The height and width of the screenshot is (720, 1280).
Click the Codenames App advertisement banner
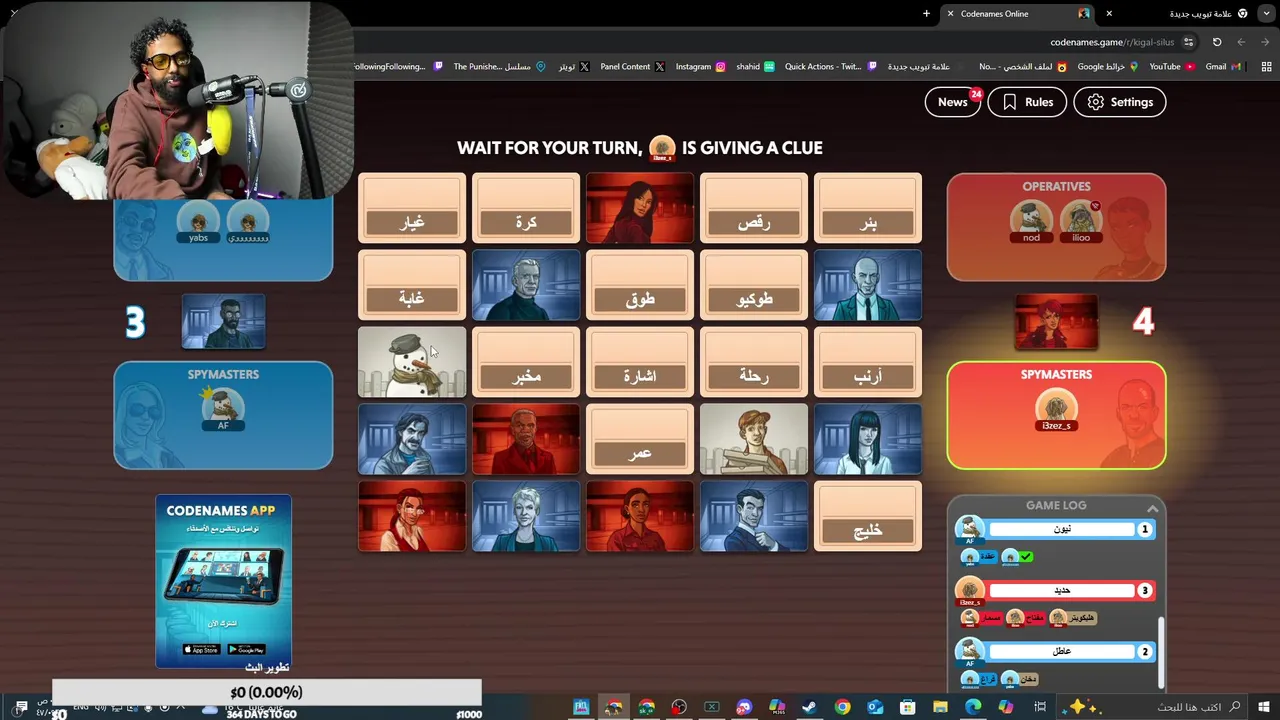(x=223, y=581)
